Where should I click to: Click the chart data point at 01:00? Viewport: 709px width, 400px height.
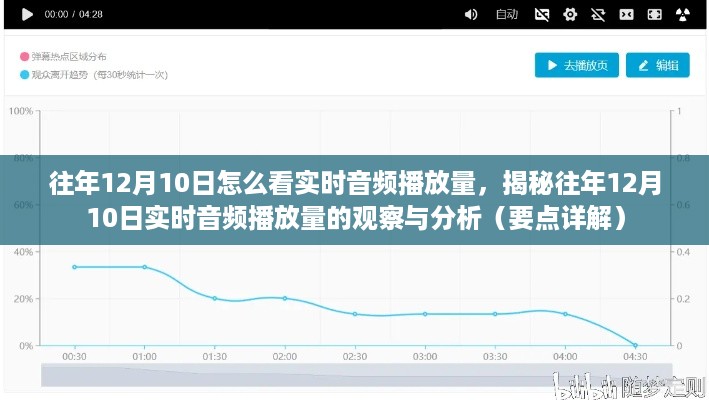click(144, 267)
